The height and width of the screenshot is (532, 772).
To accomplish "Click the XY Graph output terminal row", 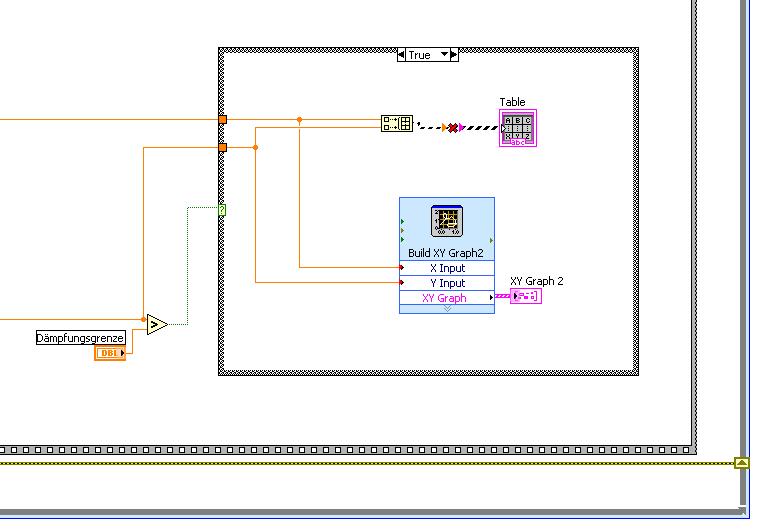I will point(447,298).
